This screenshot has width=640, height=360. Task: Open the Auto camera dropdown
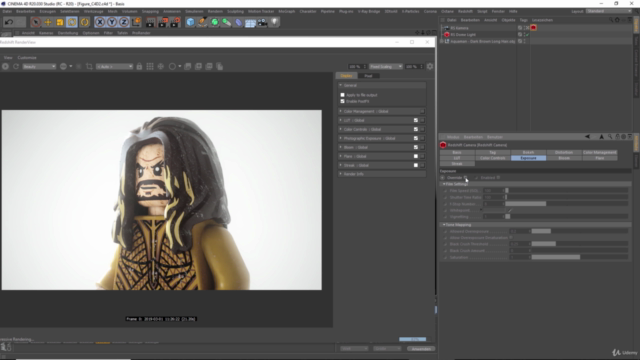114,66
